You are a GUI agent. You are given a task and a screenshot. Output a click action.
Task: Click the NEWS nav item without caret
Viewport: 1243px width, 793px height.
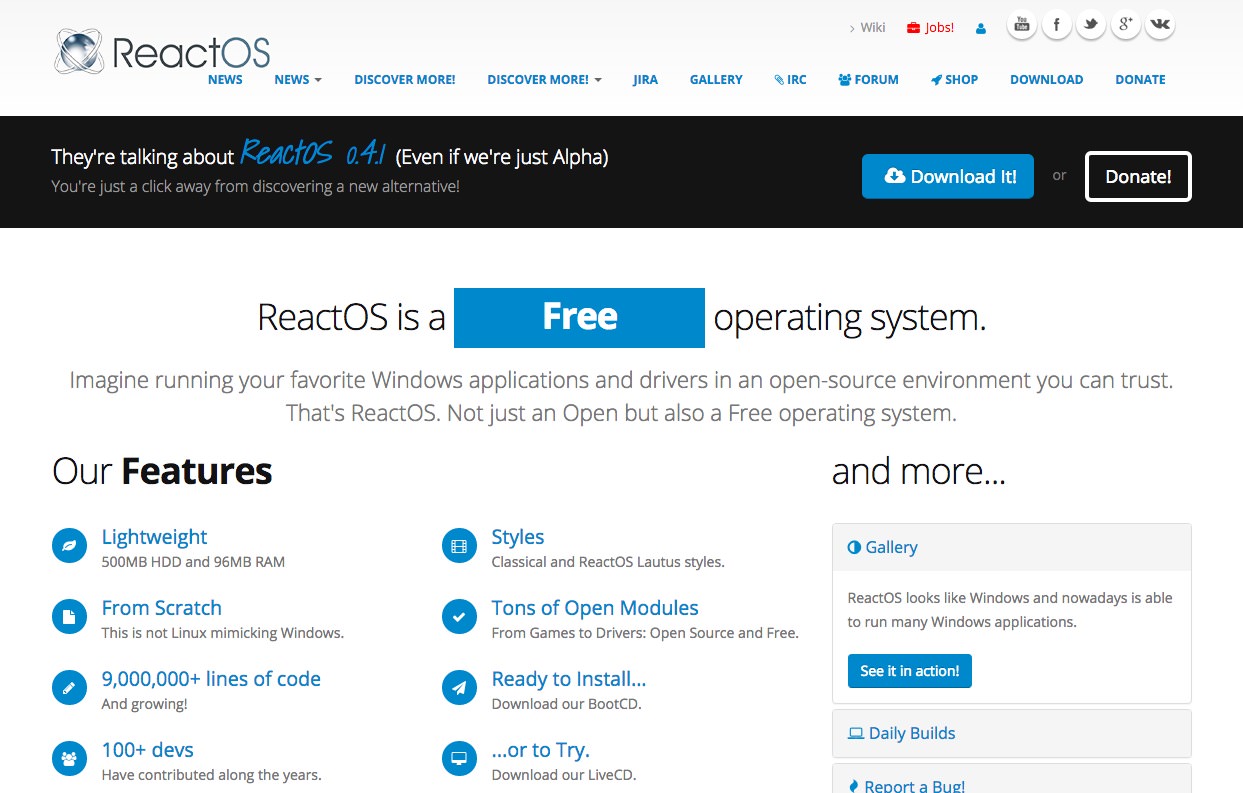pos(225,80)
